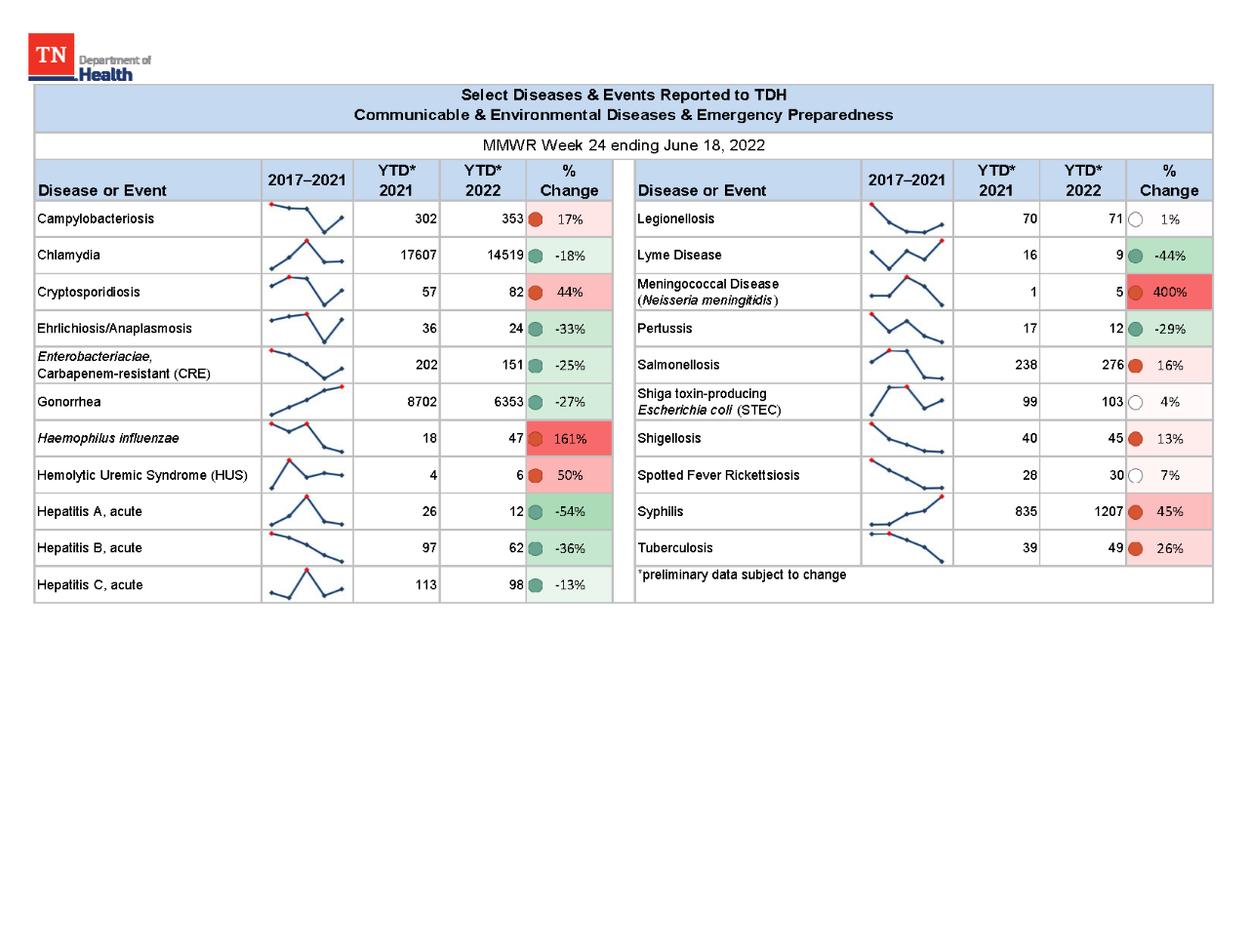Select the green dot in the Lyme Disease row

(x=1136, y=256)
